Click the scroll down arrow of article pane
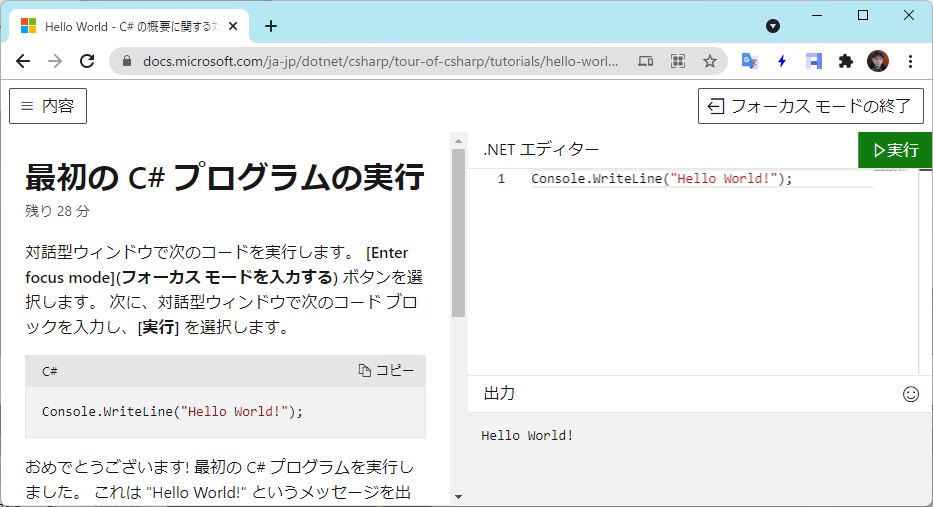The width and height of the screenshot is (933, 507). (x=458, y=496)
